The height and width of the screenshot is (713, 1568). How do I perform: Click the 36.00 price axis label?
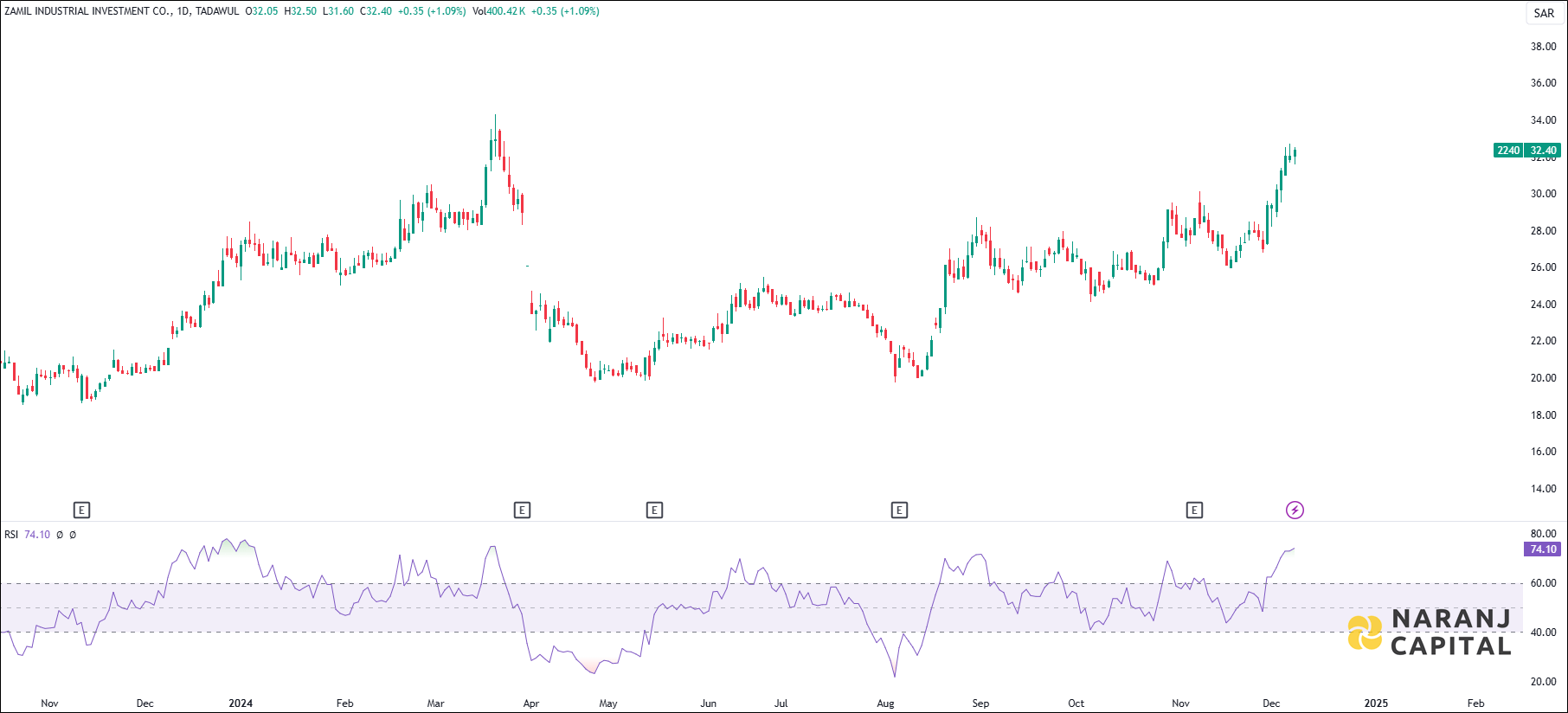1543,83
